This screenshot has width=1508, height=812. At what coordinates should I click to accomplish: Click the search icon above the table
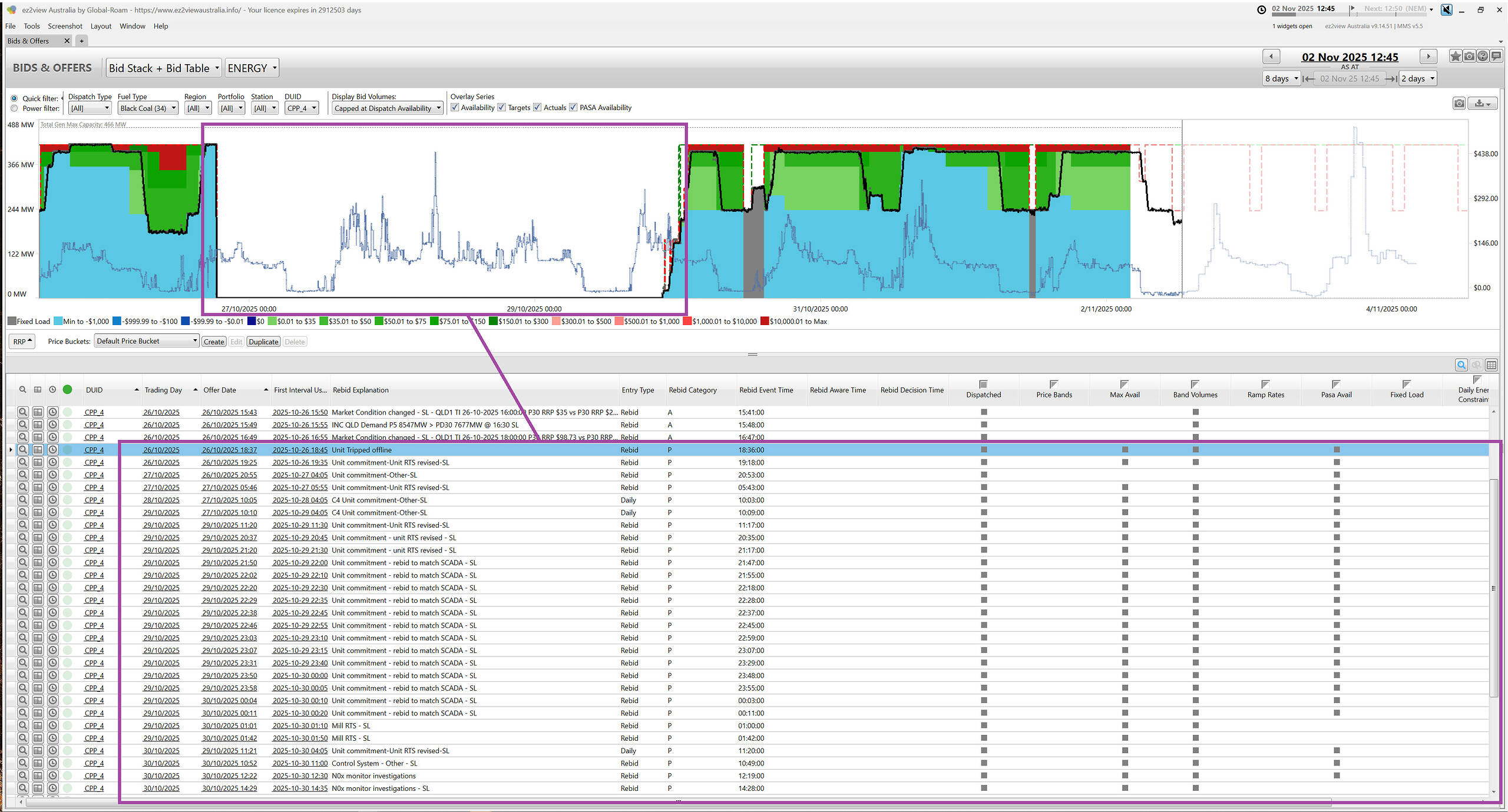[x=1461, y=365]
